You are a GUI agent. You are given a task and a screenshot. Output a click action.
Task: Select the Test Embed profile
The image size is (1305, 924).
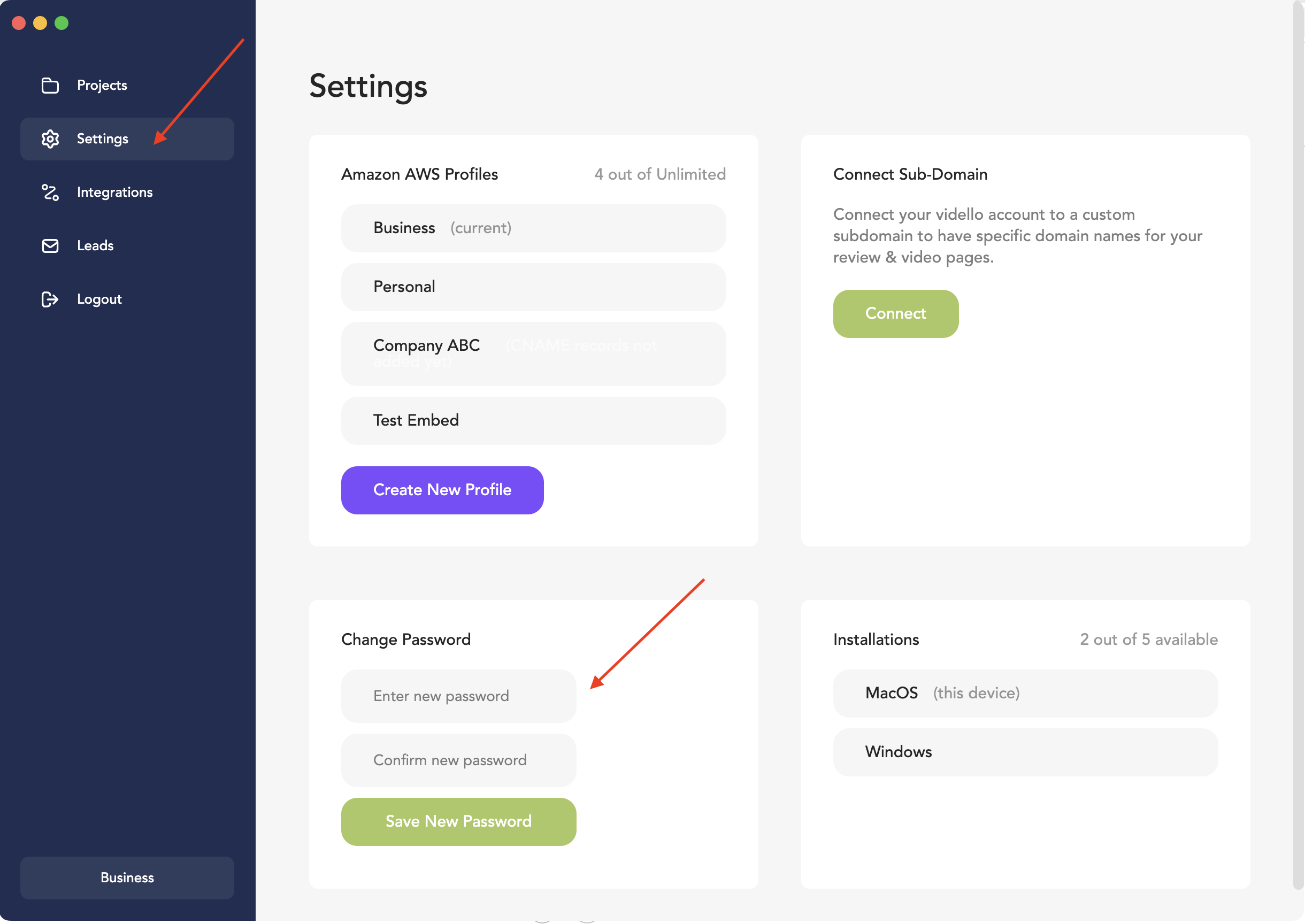(533, 420)
